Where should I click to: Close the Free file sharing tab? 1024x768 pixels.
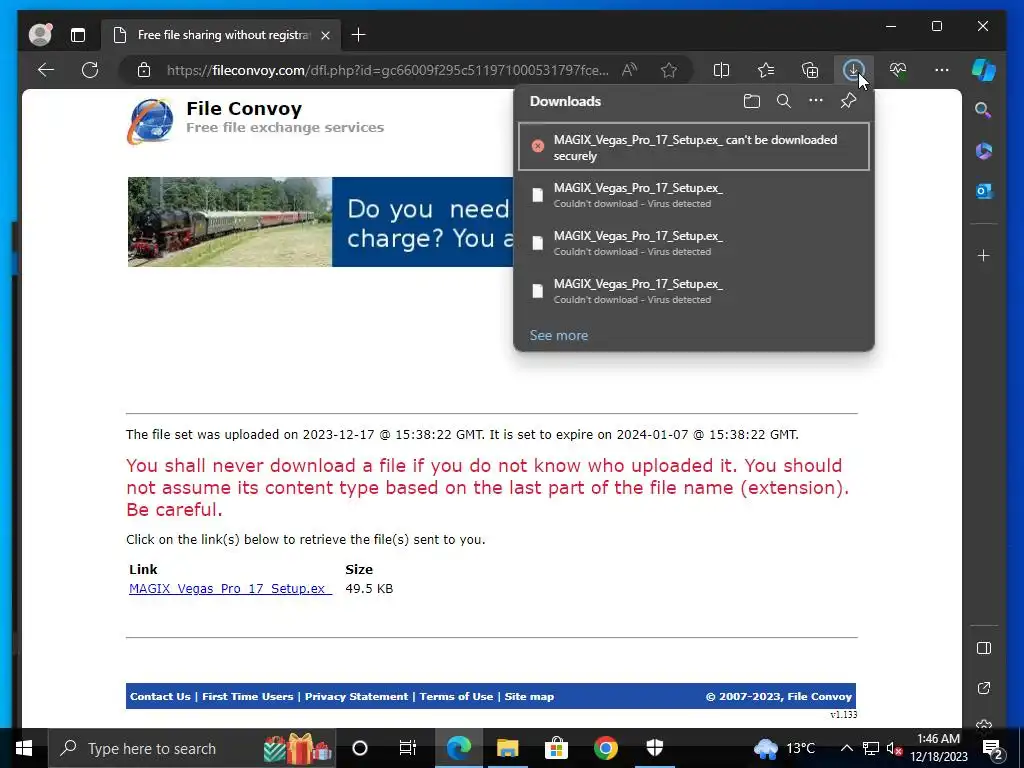(326, 35)
